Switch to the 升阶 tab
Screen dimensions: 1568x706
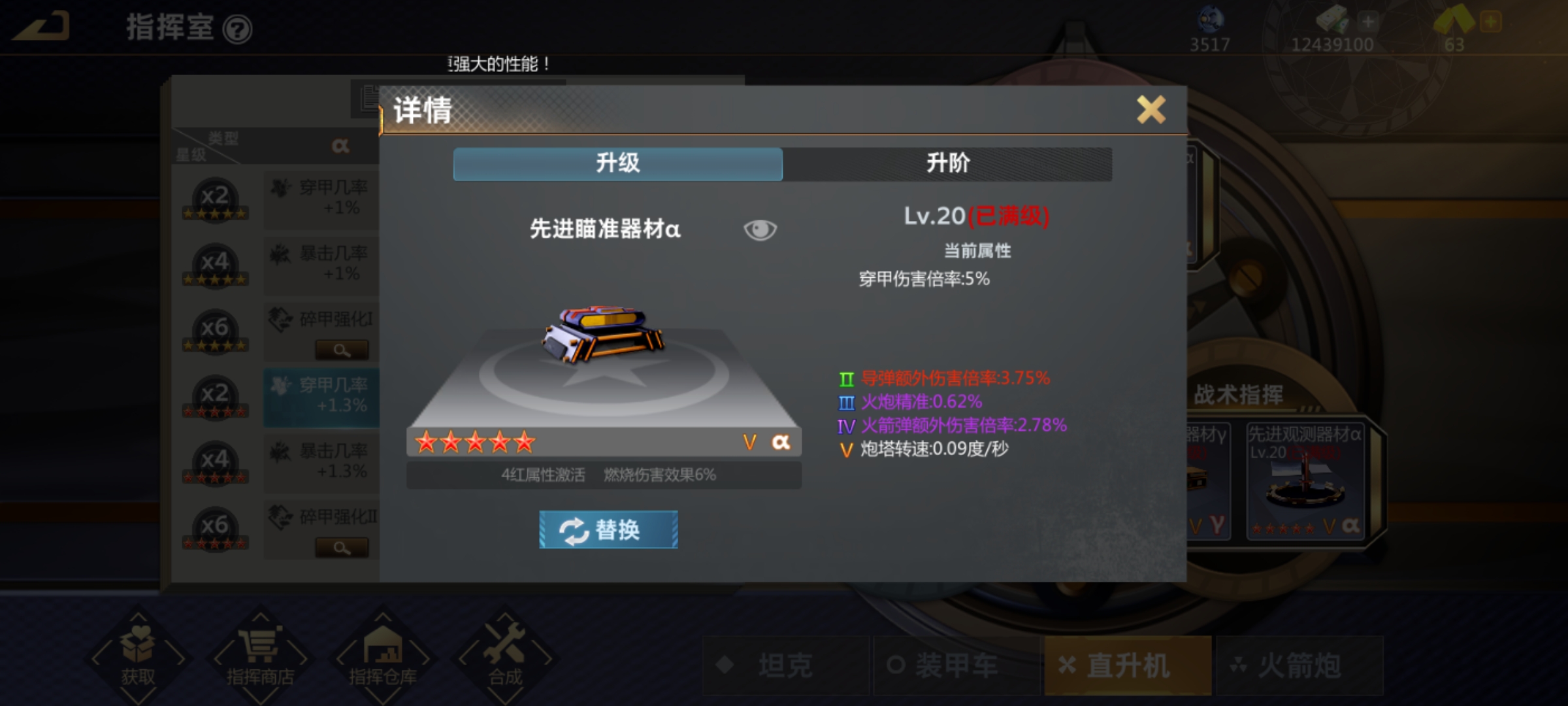click(947, 163)
